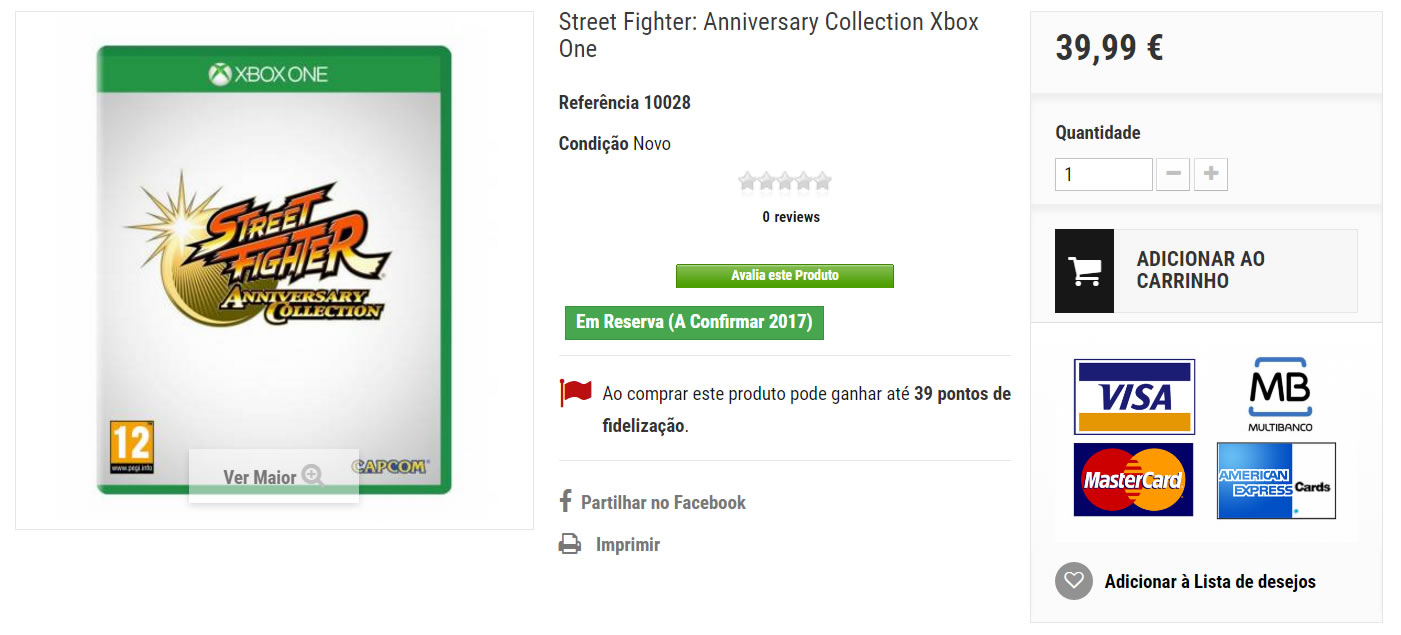Click the wishlist heart icon
The height and width of the screenshot is (635, 1401).
(1074, 581)
